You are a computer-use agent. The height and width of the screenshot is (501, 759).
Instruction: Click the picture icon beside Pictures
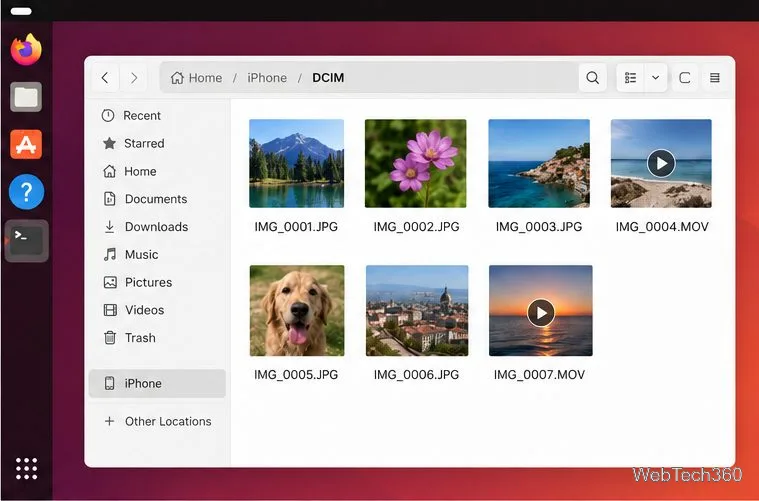[110, 282]
